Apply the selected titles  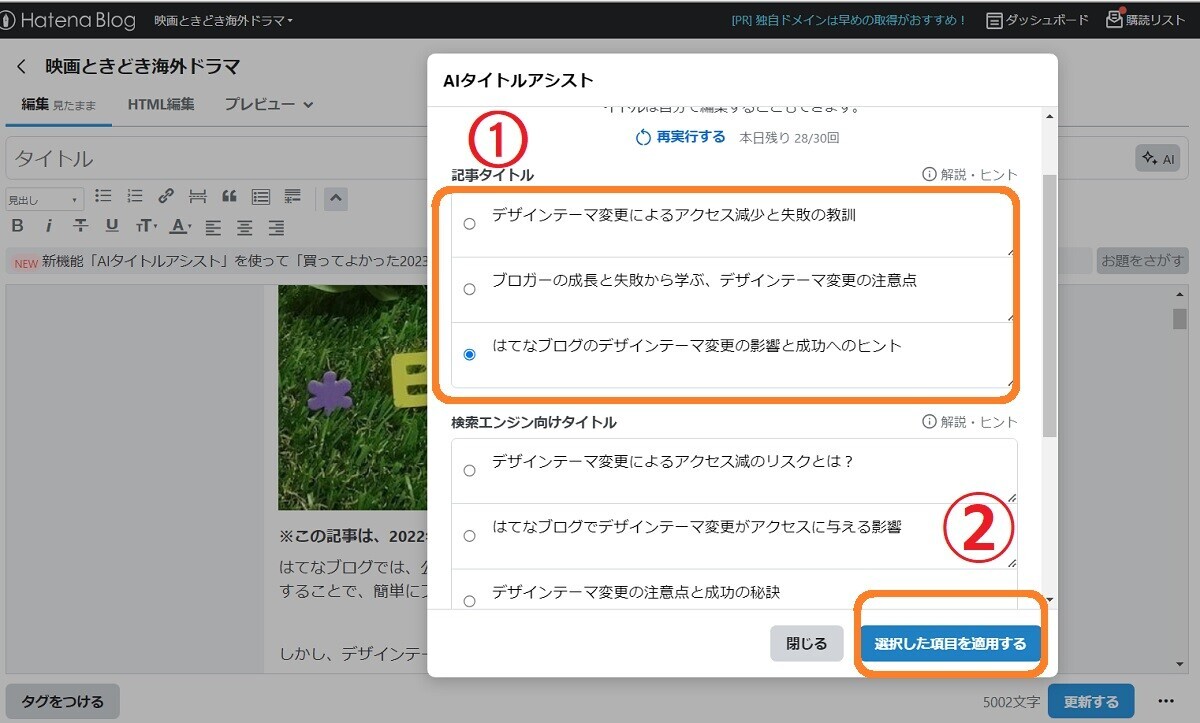tap(949, 643)
